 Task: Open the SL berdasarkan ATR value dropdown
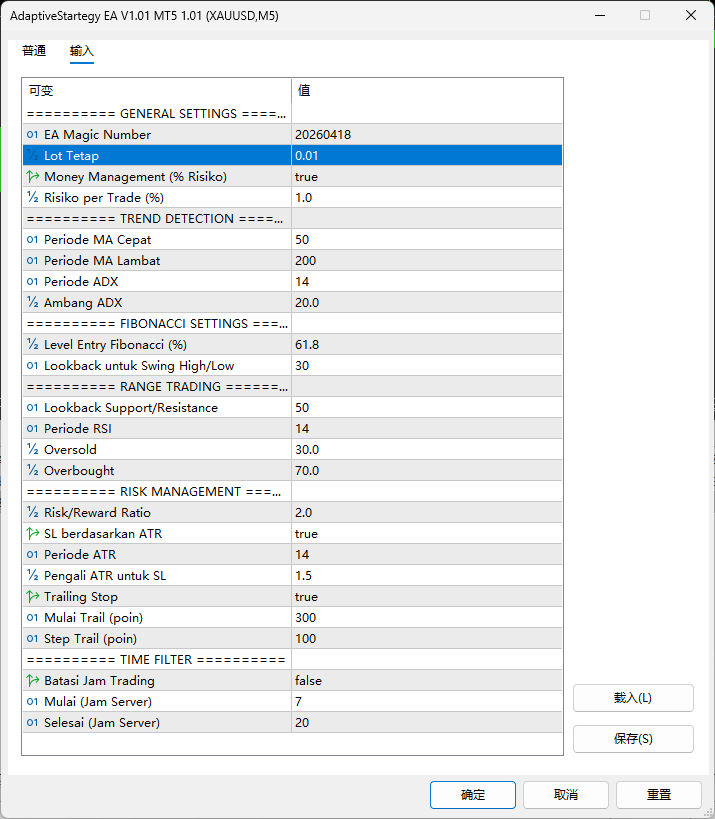pos(426,534)
